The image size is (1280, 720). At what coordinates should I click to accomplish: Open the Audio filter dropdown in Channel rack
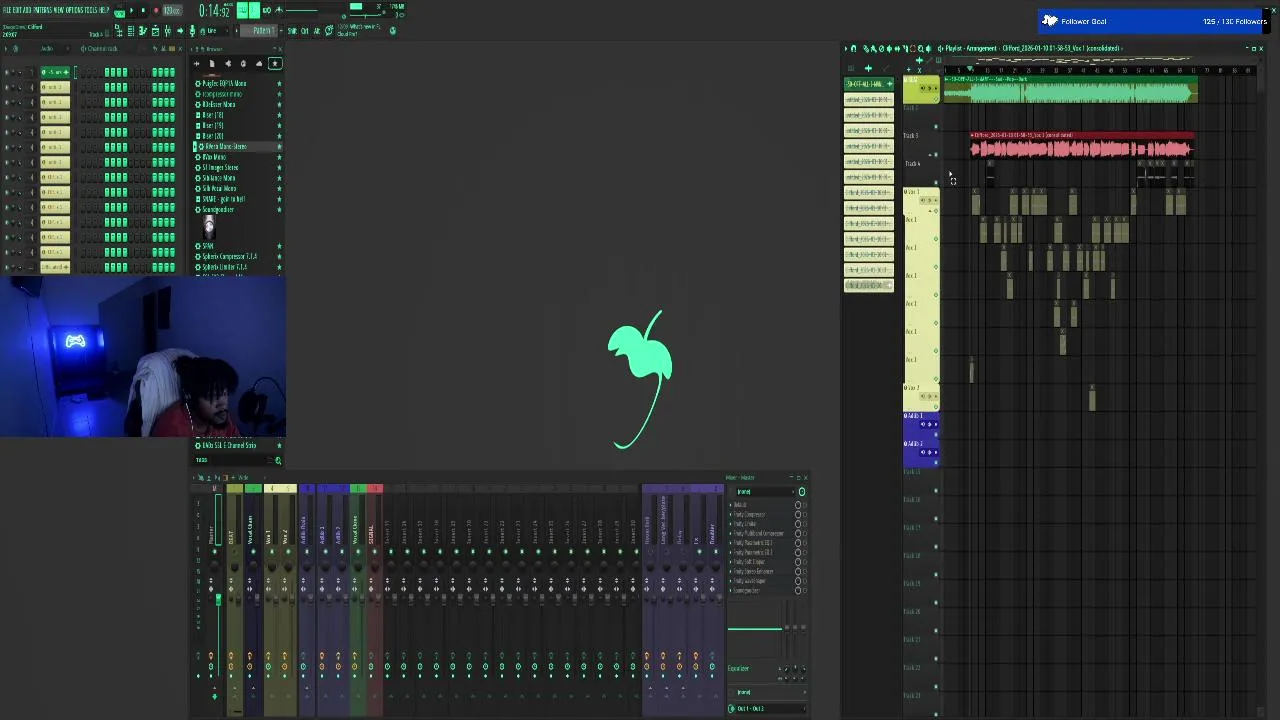54,48
